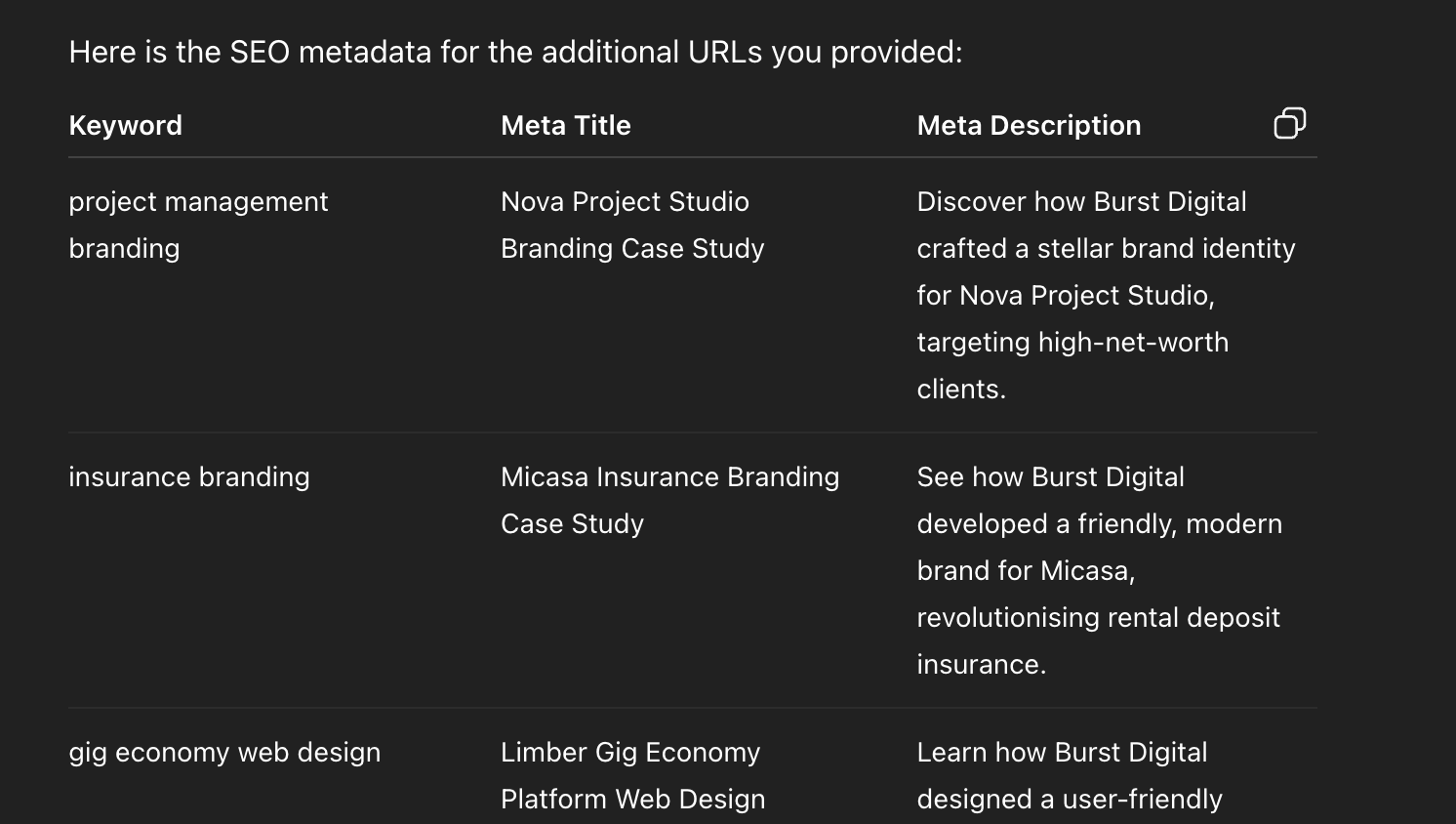Viewport: 1456px width, 824px height.
Task: Click the 'Here is the SEO metadata' intro sentence
Action: coord(515,52)
